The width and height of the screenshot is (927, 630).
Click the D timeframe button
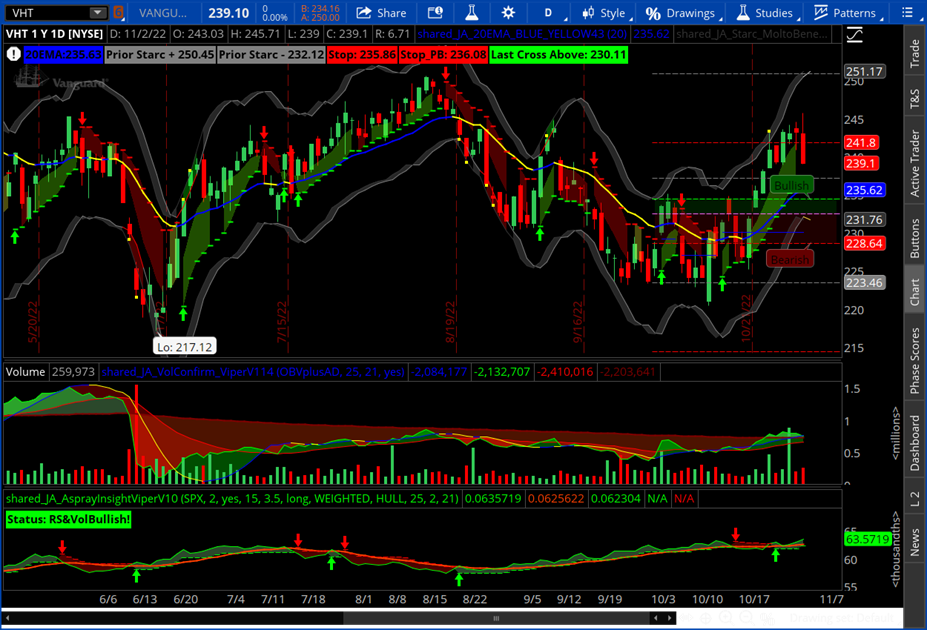547,13
